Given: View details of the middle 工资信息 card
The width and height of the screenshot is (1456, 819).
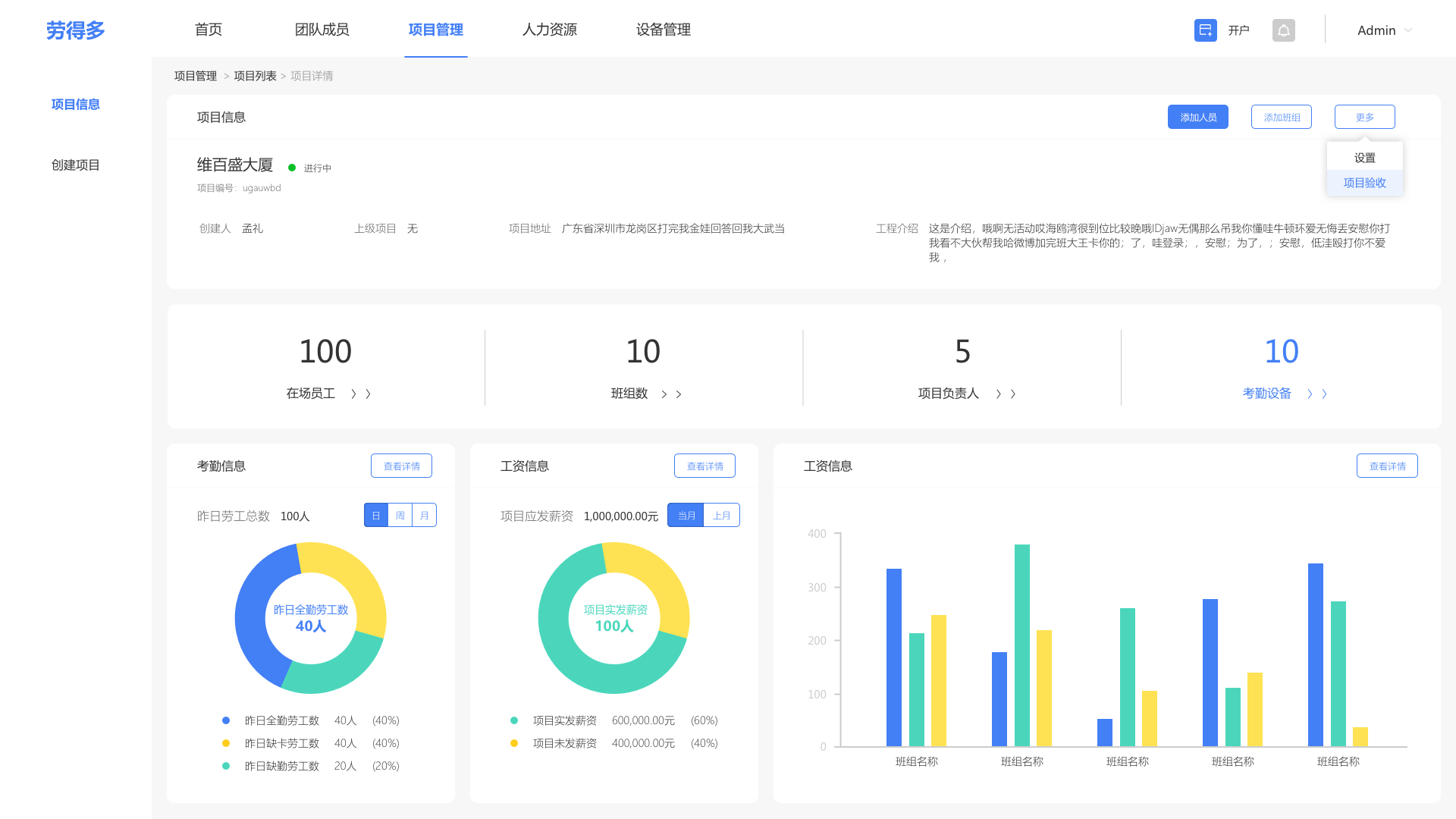Looking at the screenshot, I should (x=704, y=466).
